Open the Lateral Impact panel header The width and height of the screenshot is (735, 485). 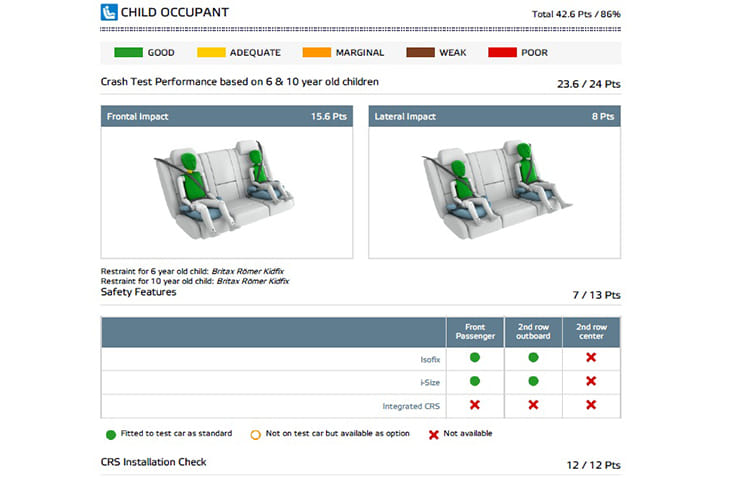pos(494,117)
